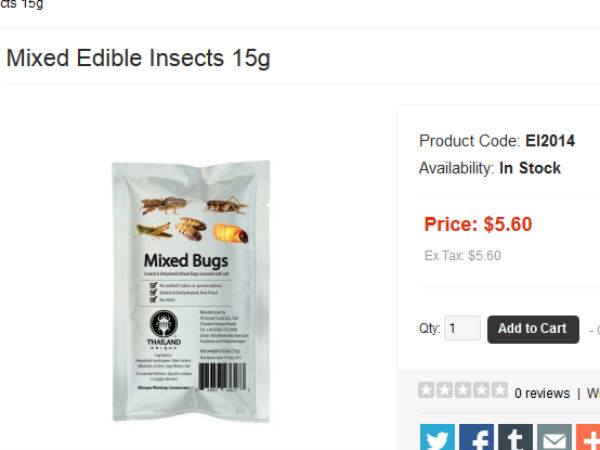Share the product on Tumblr
This screenshot has height=450, width=600.
[x=515, y=437]
